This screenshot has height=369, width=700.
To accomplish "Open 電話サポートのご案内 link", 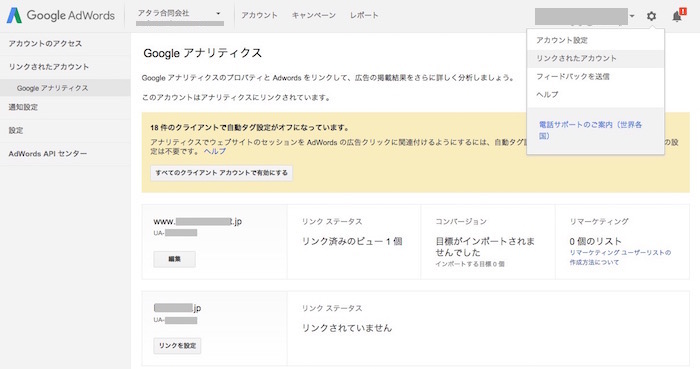I will (590, 130).
